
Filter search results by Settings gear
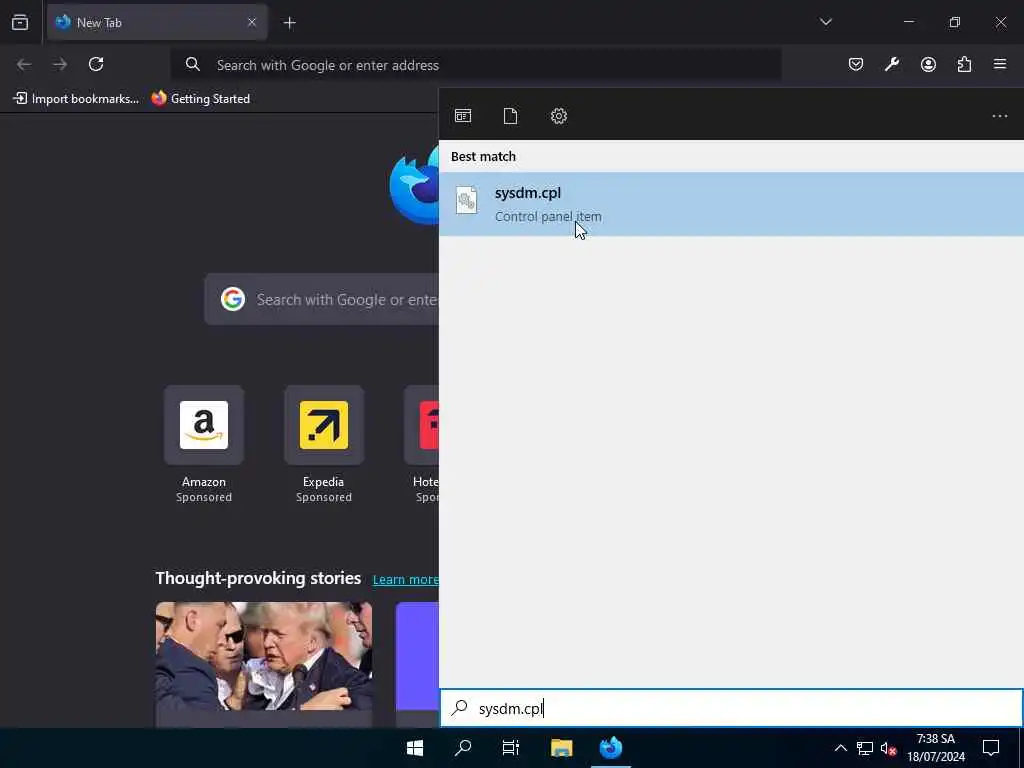(558, 116)
